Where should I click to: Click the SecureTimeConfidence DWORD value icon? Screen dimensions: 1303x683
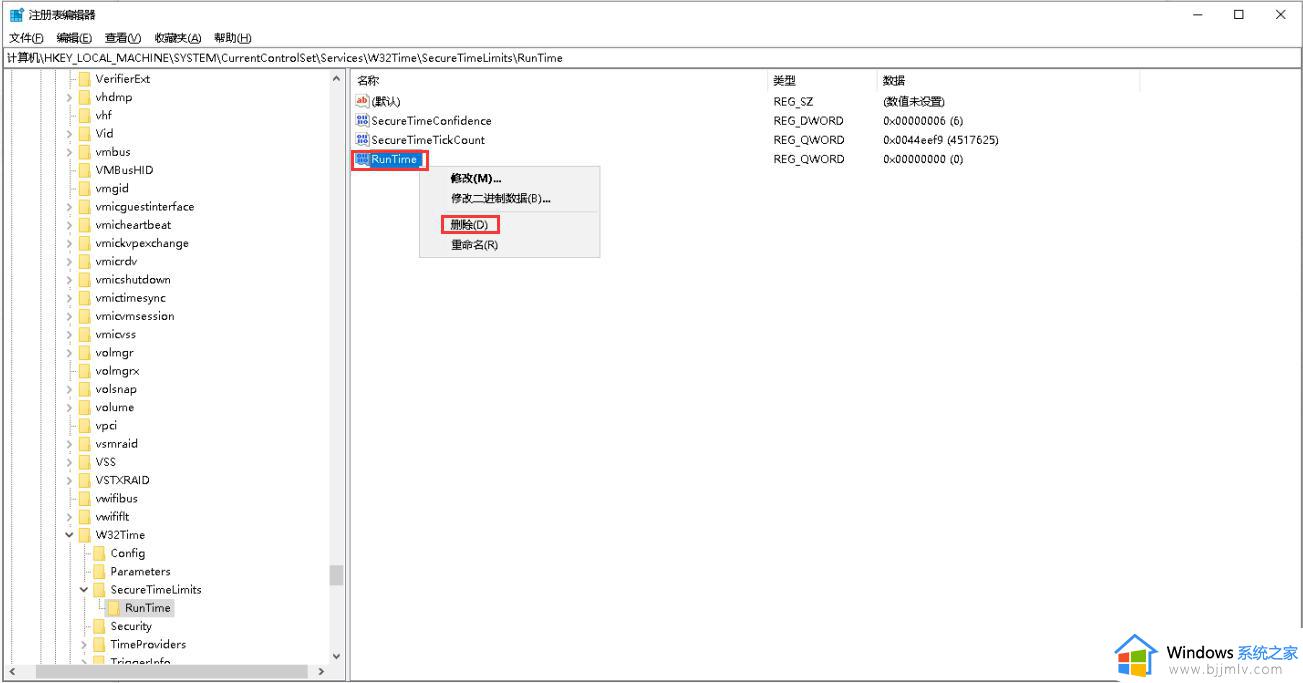click(x=362, y=121)
